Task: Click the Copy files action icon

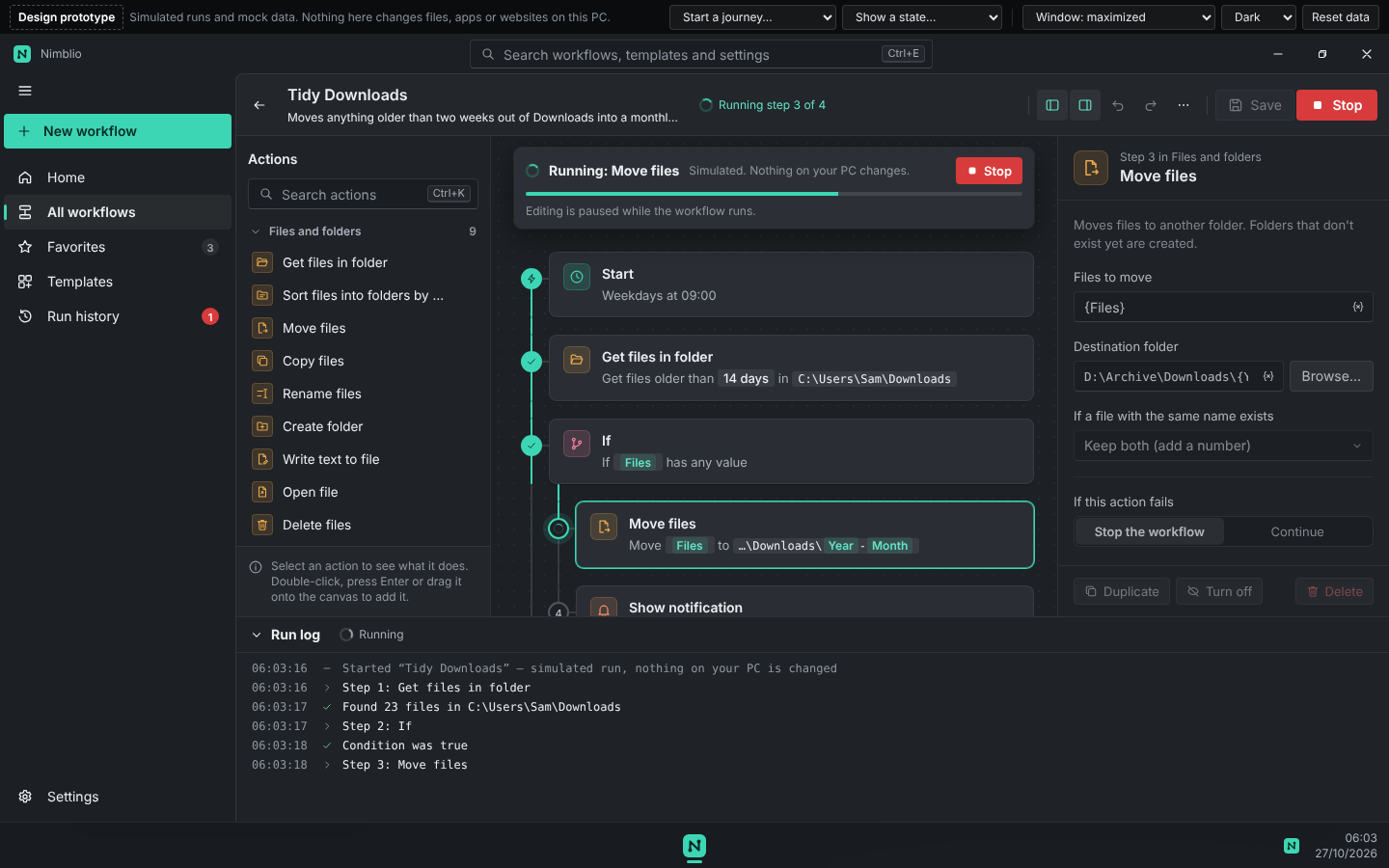Action: click(x=262, y=361)
